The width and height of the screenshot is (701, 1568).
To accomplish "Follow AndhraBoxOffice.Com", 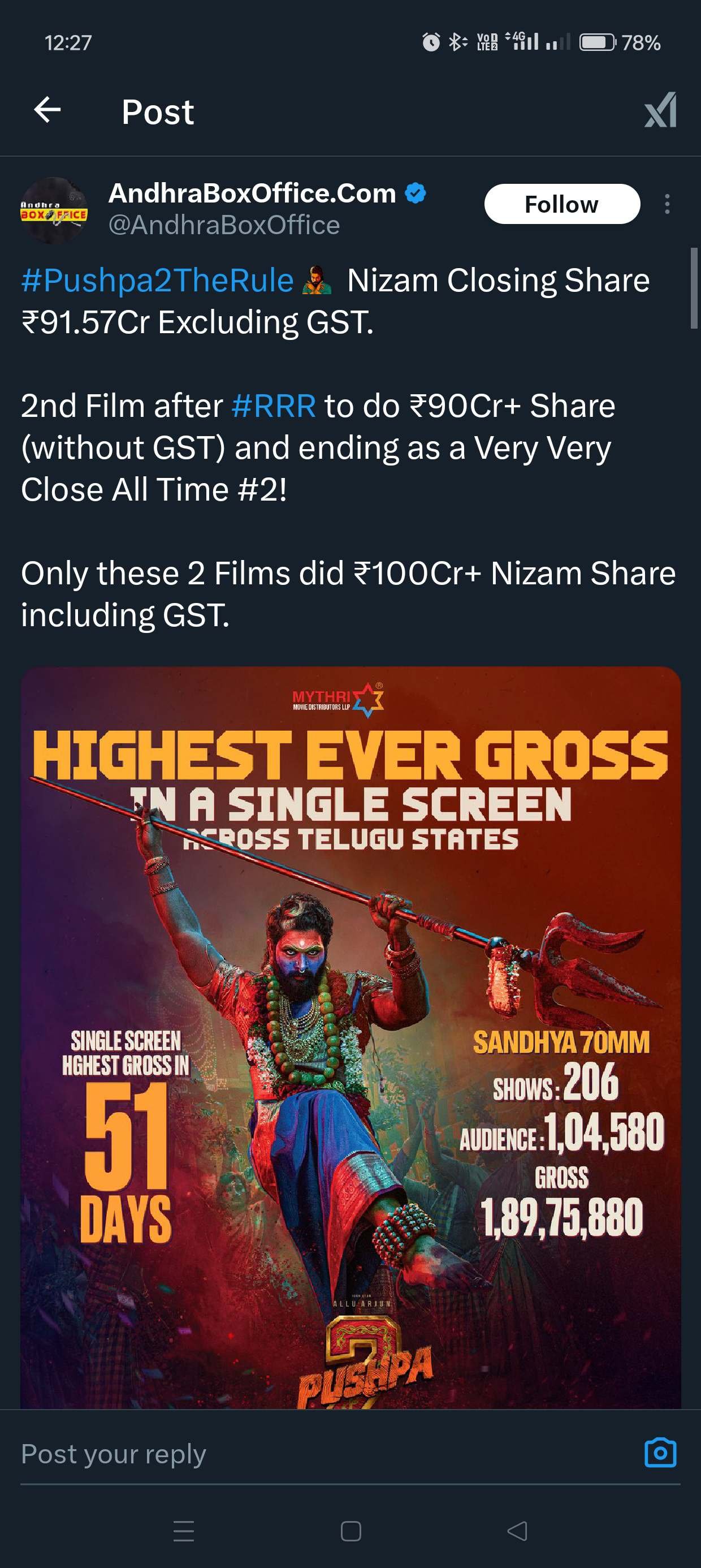I will 562,204.
